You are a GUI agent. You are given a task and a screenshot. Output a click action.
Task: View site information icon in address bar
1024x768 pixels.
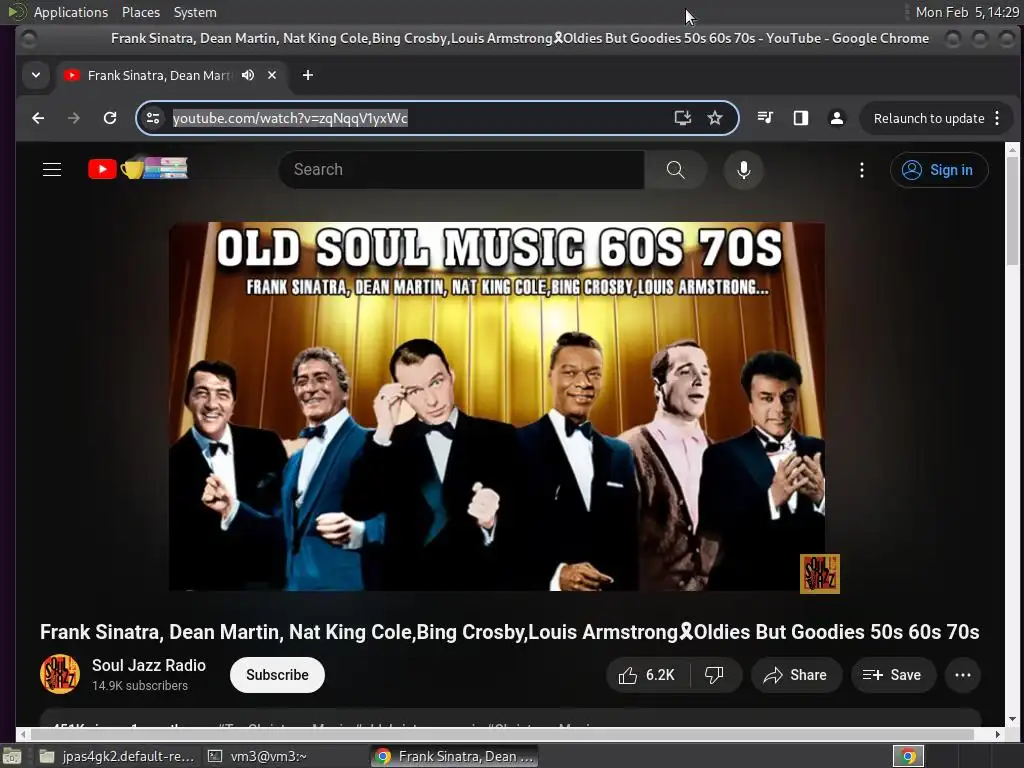coord(153,118)
